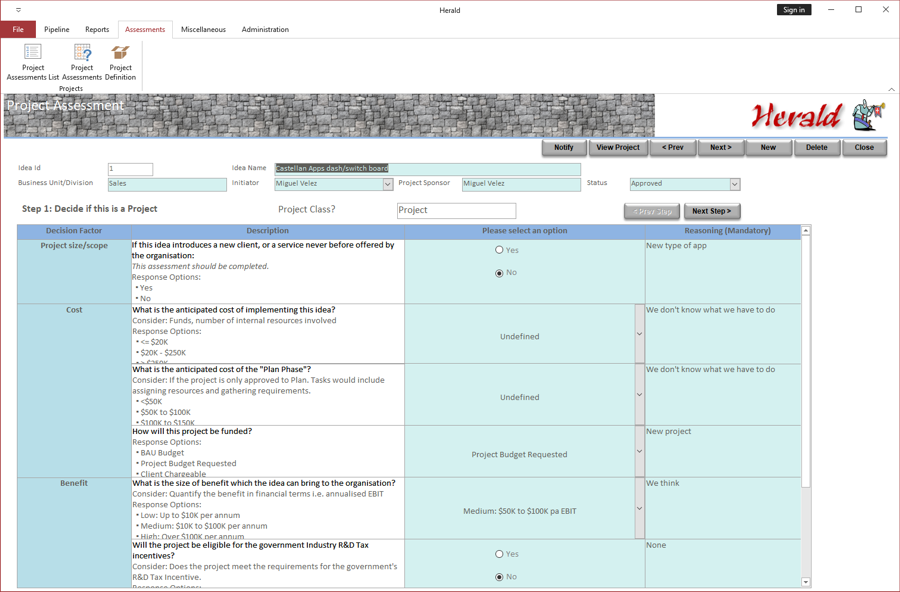Click the Idea Name field

tap(428, 169)
